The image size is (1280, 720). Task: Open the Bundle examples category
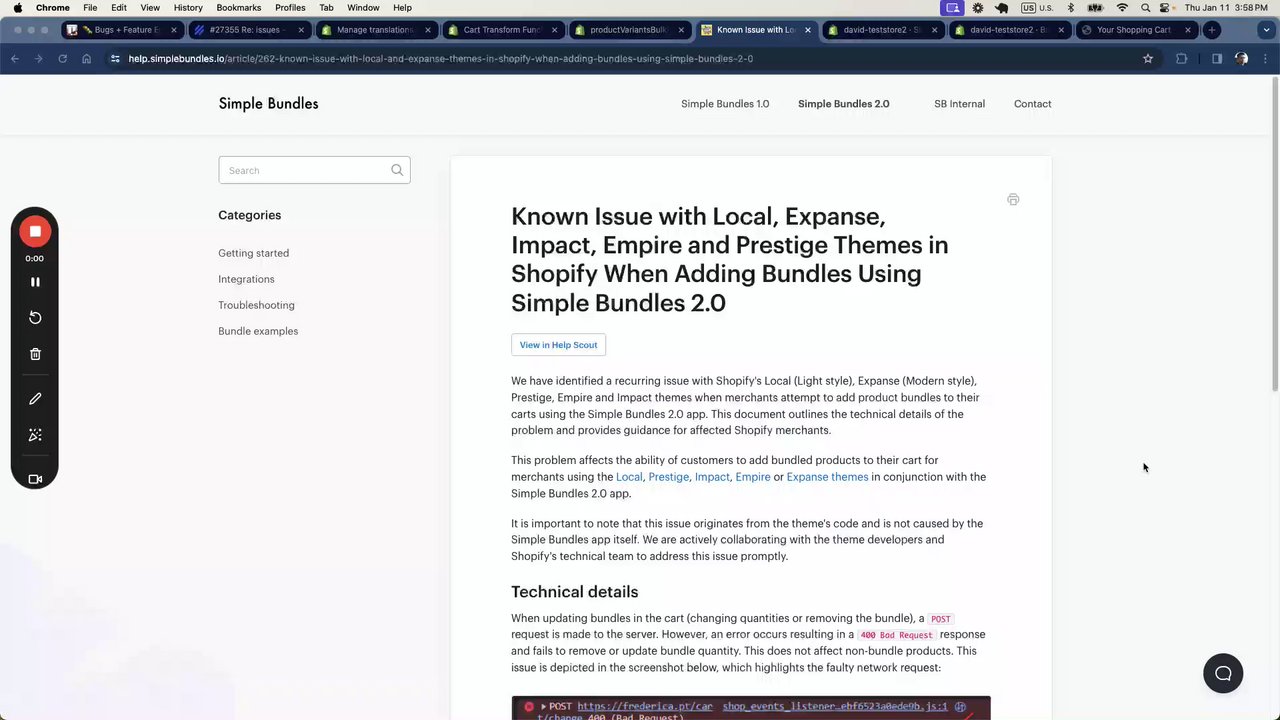pos(258,331)
